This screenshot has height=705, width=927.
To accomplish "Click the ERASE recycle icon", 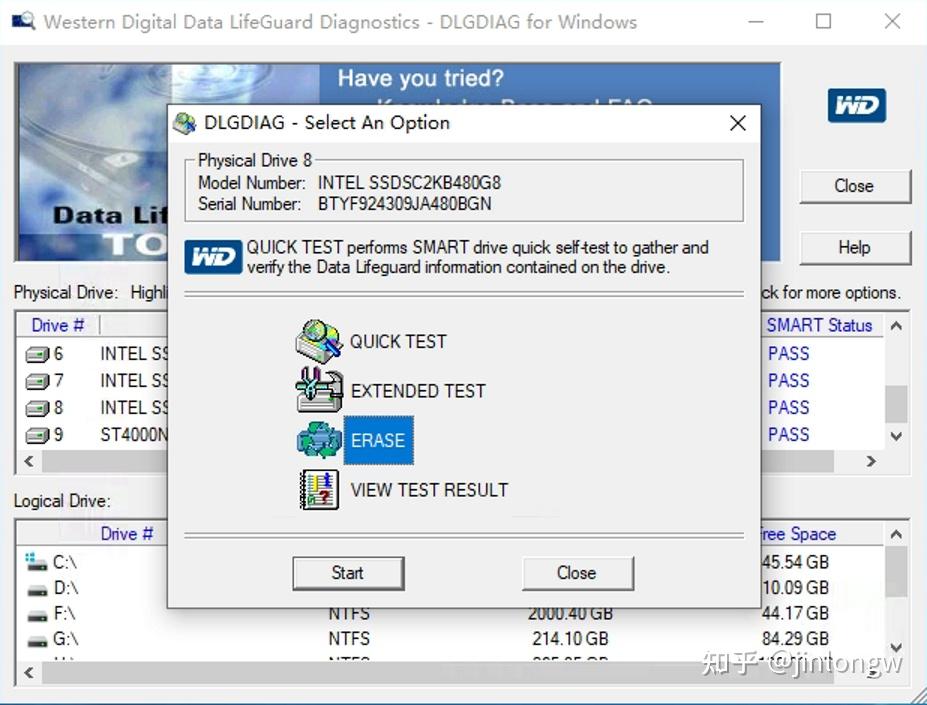I will click(319, 440).
